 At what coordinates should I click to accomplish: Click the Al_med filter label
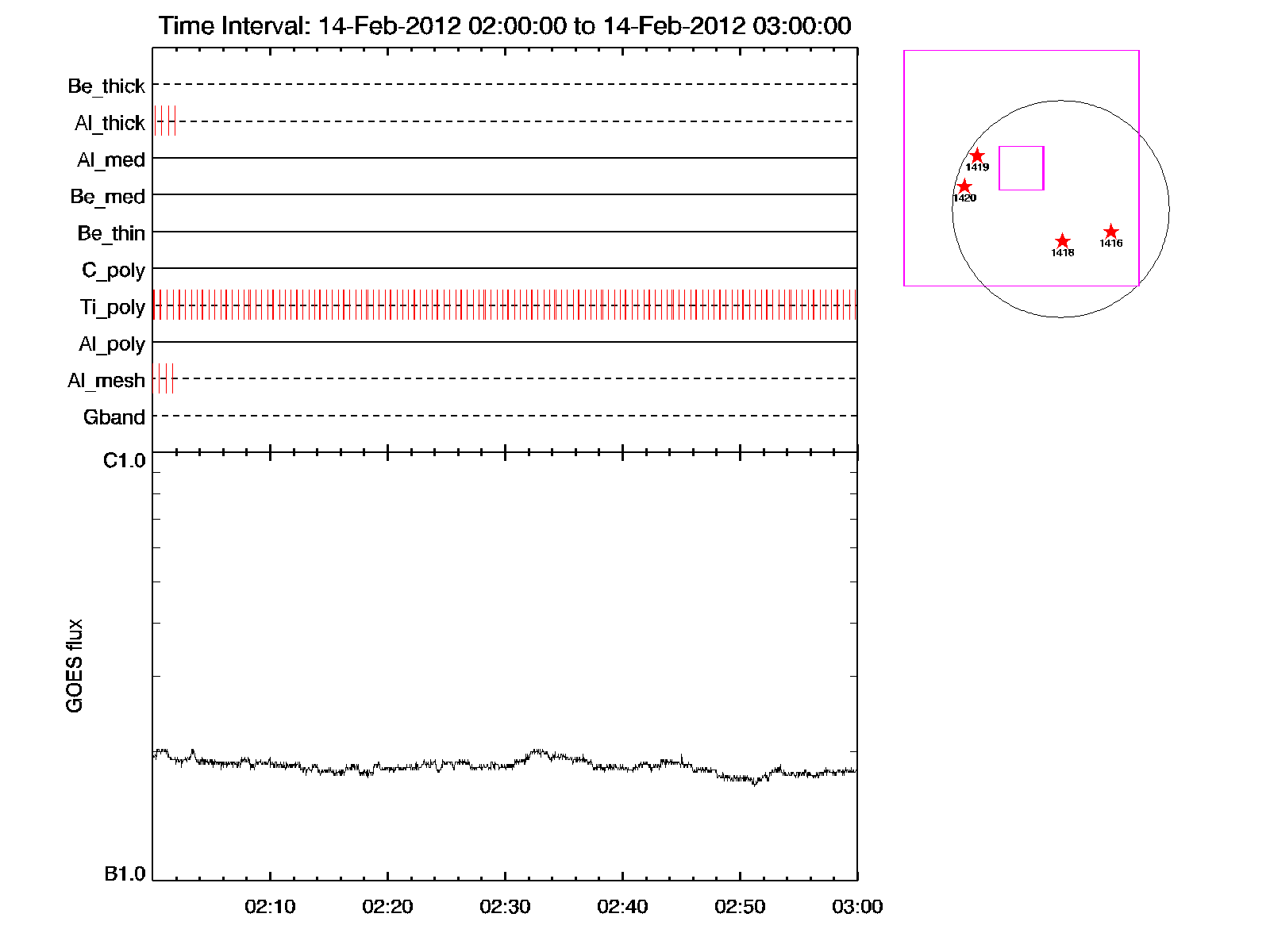click(111, 160)
